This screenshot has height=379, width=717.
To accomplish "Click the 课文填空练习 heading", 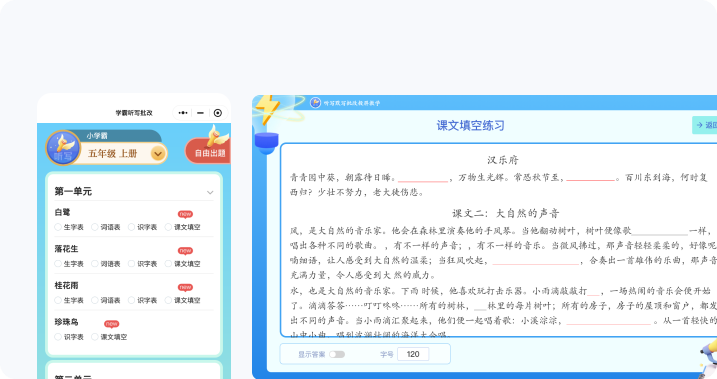I will coord(470,125).
